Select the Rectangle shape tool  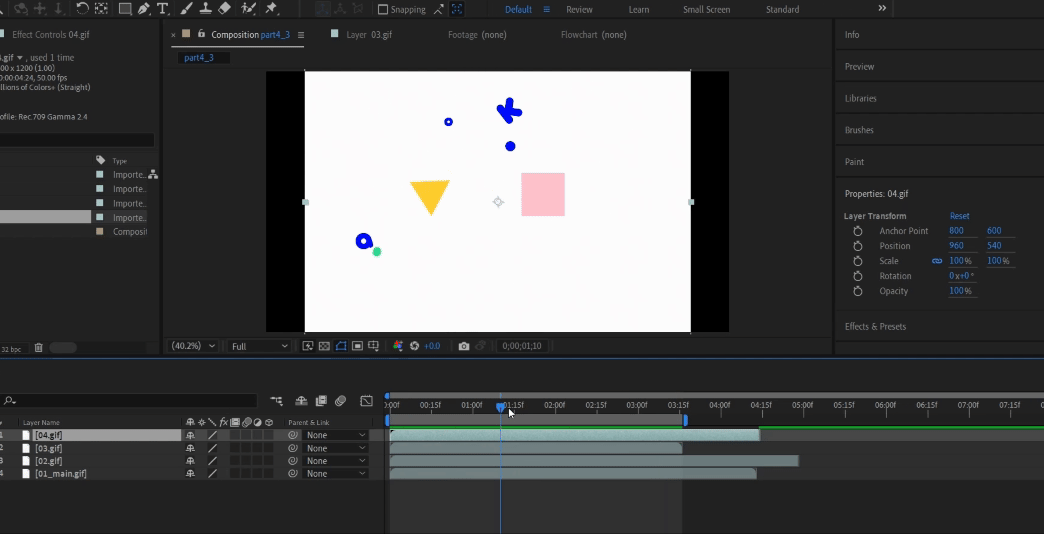tap(124, 9)
